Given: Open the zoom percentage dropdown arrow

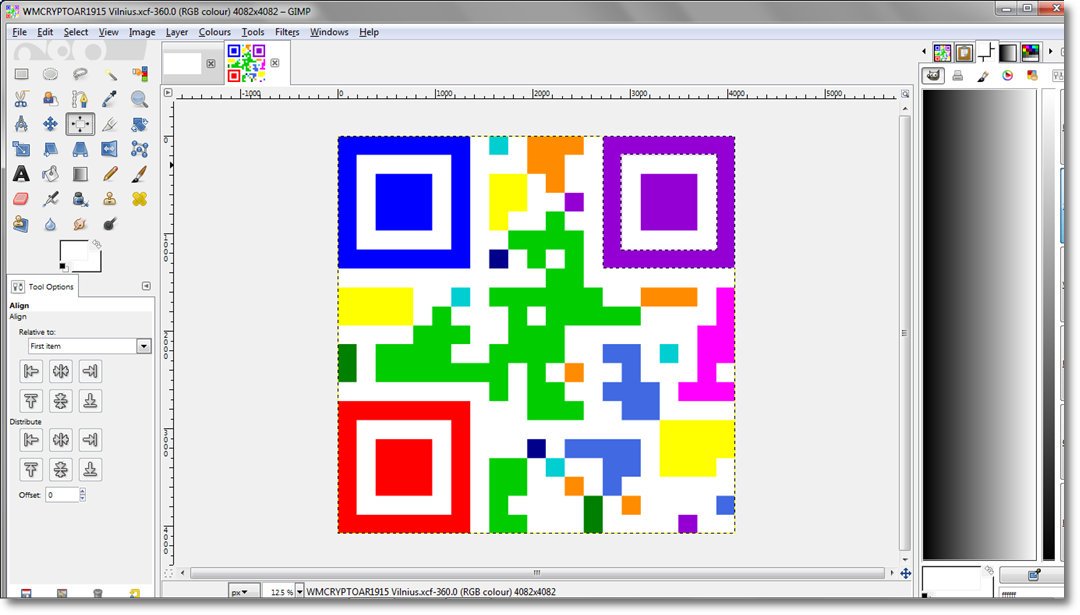Looking at the screenshot, I should click(x=299, y=592).
